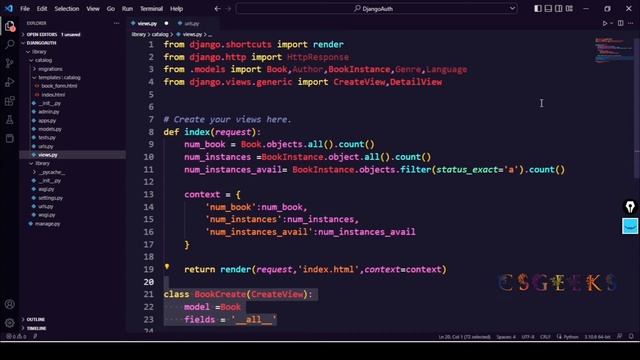Open the File menu
Viewport: 640px width, 360px height.
[x=25, y=9]
